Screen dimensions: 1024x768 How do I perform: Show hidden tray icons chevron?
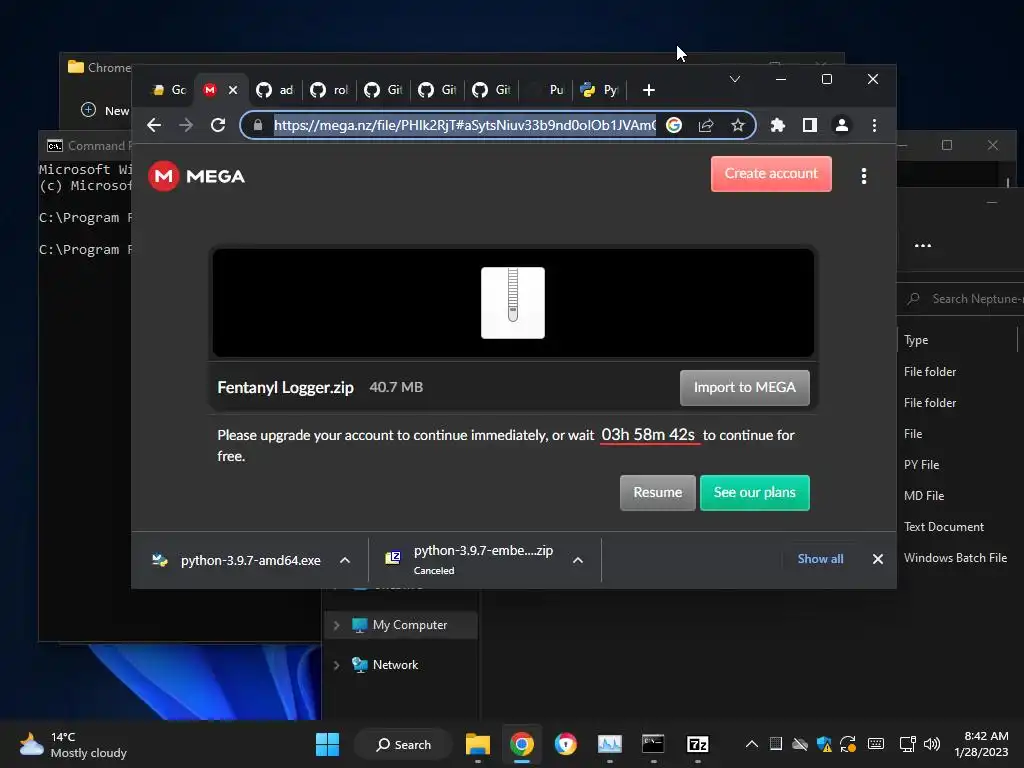(x=752, y=744)
